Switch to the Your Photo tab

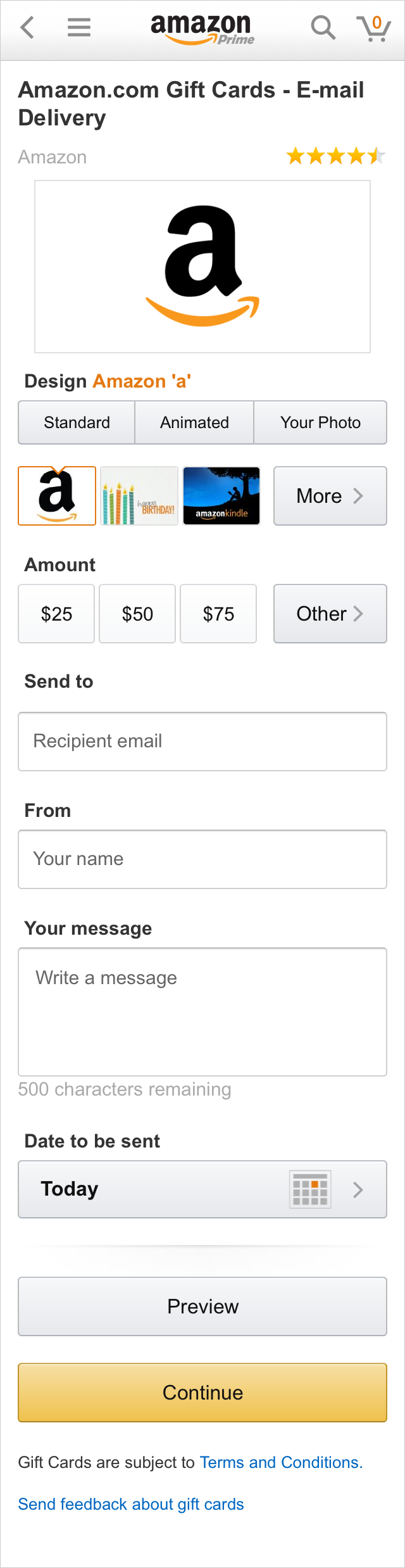pyautogui.click(x=320, y=422)
